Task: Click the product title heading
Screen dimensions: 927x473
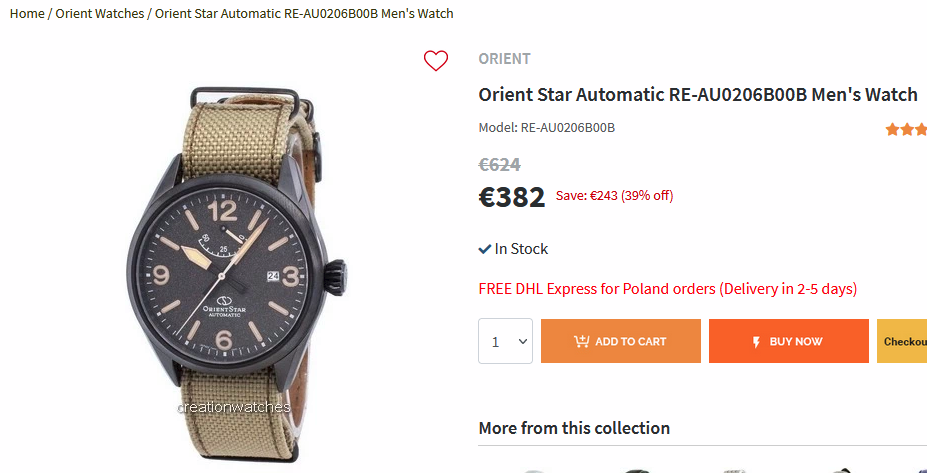Action: [698, 95]
